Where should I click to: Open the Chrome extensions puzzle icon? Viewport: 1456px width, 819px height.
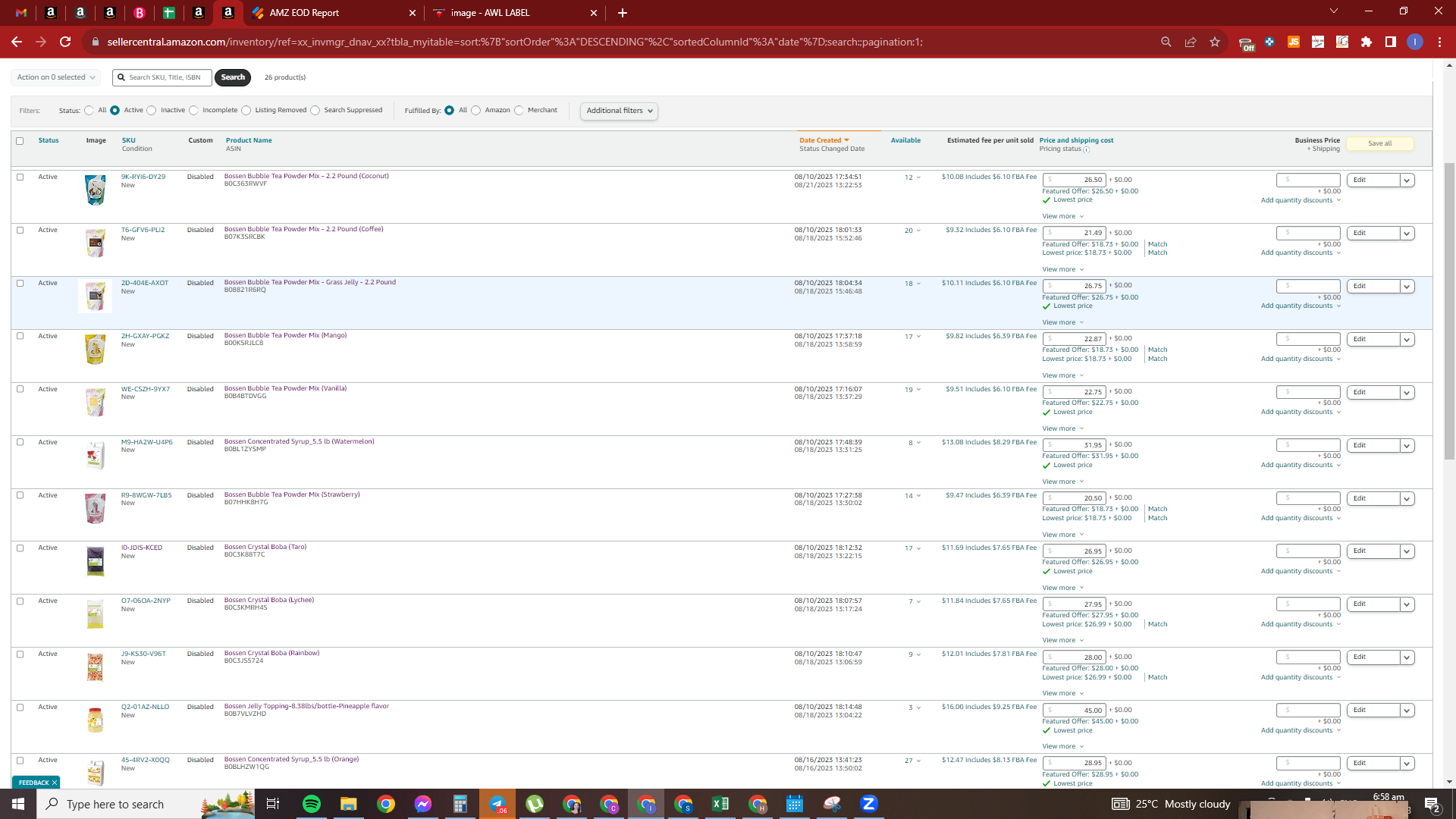1367,42
